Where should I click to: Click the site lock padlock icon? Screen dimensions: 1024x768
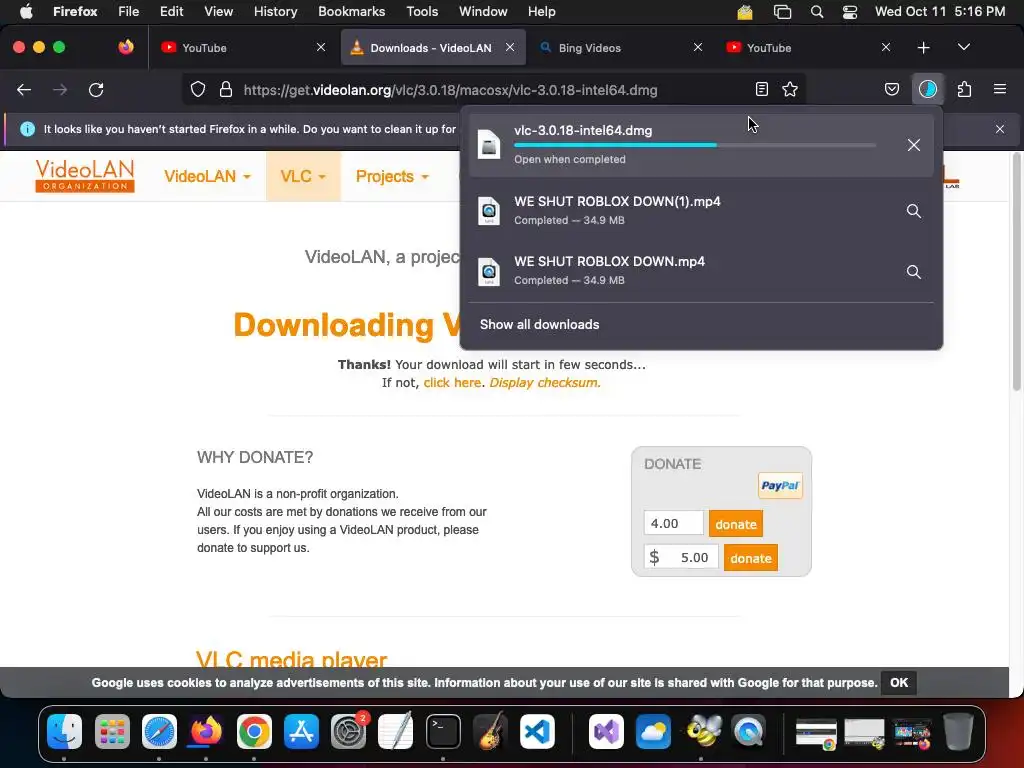(226, 89)
